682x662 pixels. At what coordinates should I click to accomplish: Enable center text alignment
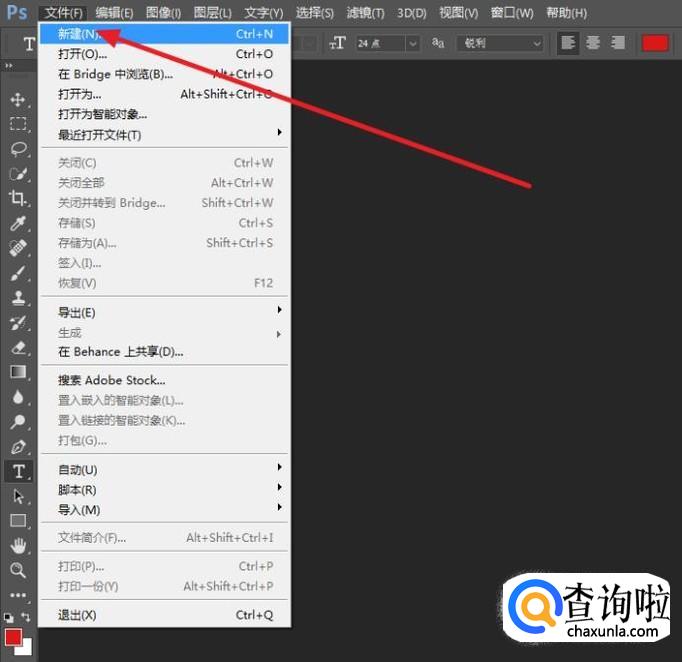593,43
